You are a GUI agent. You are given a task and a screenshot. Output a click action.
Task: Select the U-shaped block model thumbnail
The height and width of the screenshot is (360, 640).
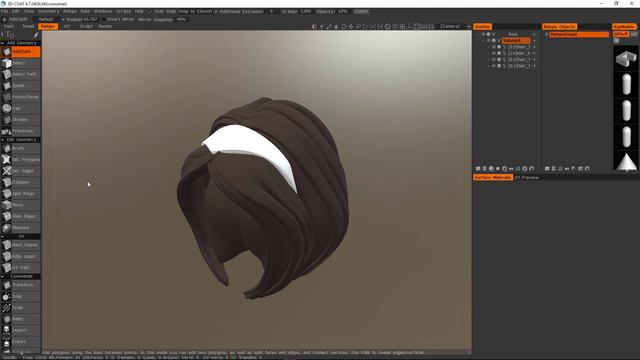tap(626, 59)
